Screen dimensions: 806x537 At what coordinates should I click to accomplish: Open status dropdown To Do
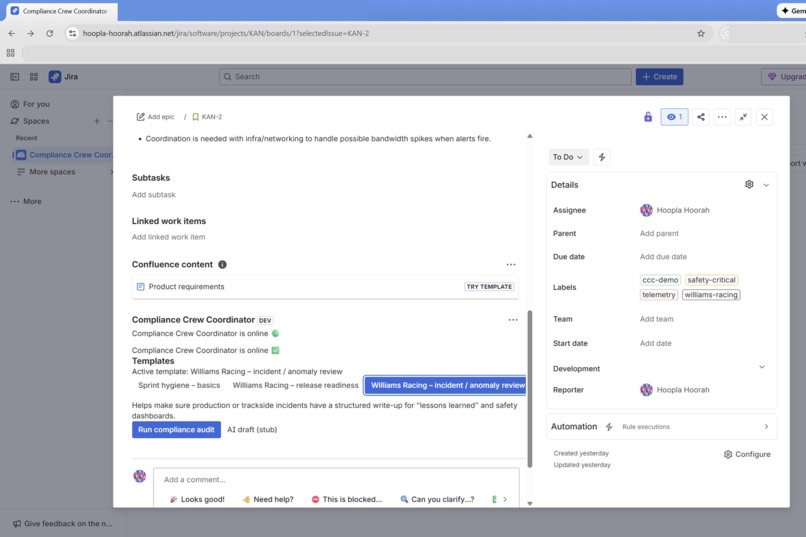click(x=567, y=157)
